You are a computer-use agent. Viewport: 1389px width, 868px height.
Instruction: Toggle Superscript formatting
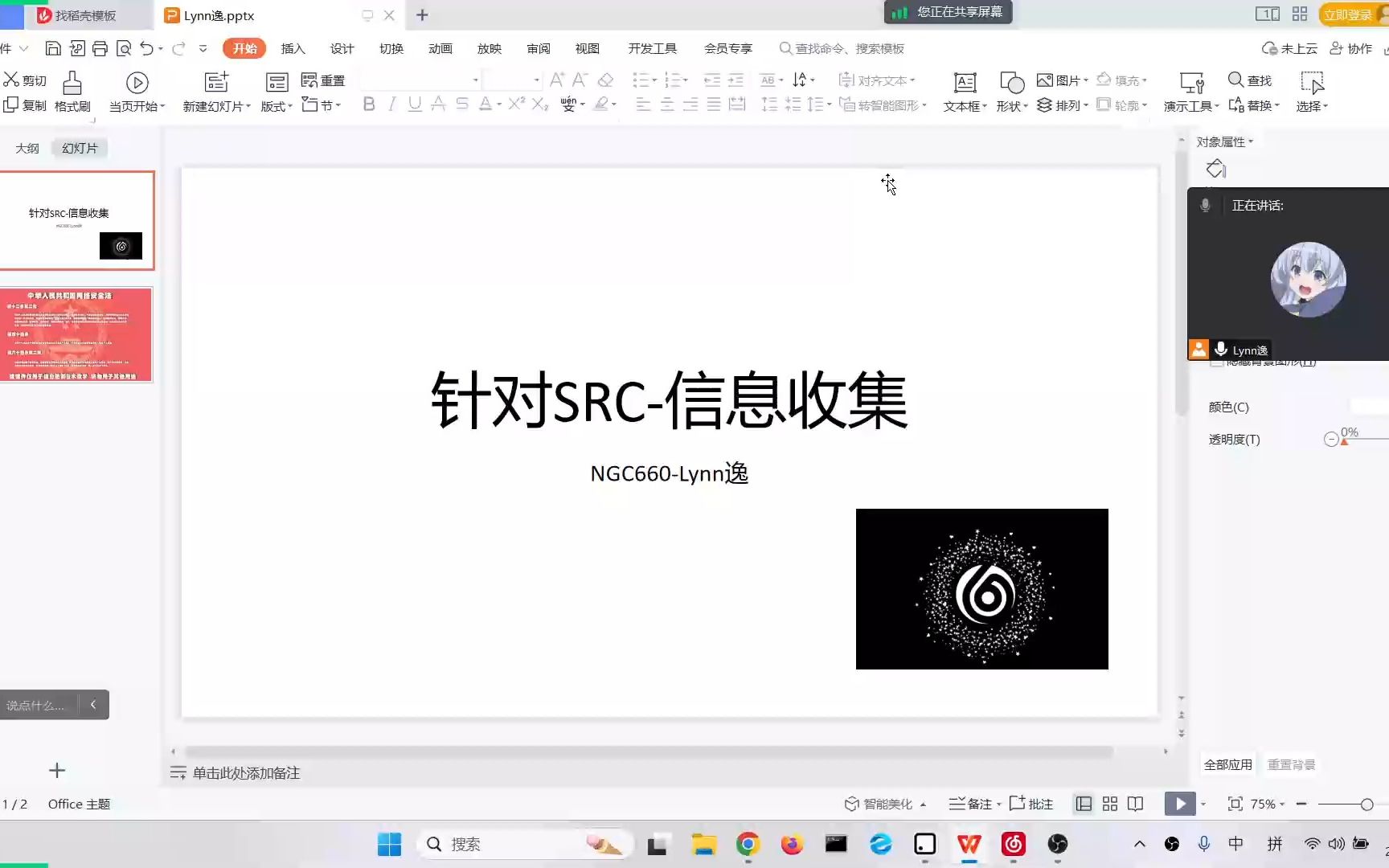click(516, 104)
